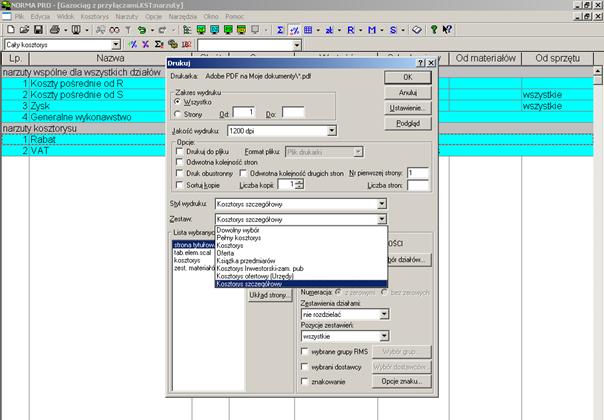Viewport: 604px width, 420px height.
Task: Click the help question mark dialog icon
Action: coord(420,63)
